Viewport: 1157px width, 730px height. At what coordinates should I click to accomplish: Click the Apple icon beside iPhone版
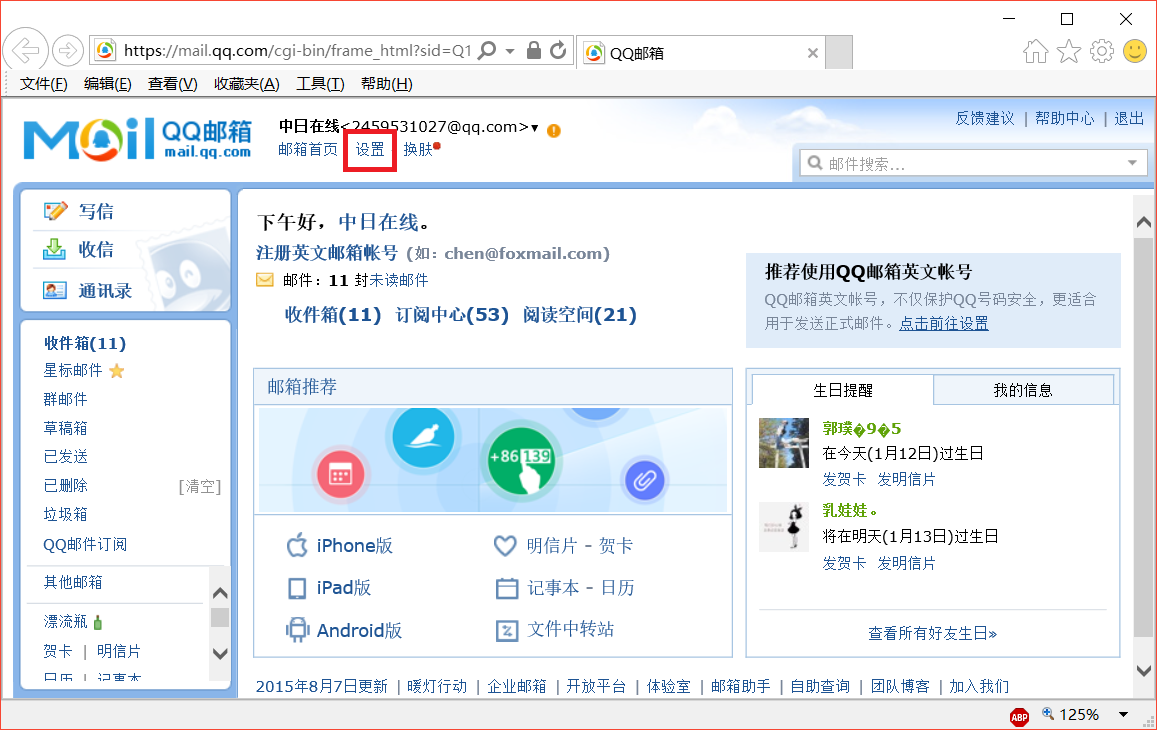[x=297, y=545]
